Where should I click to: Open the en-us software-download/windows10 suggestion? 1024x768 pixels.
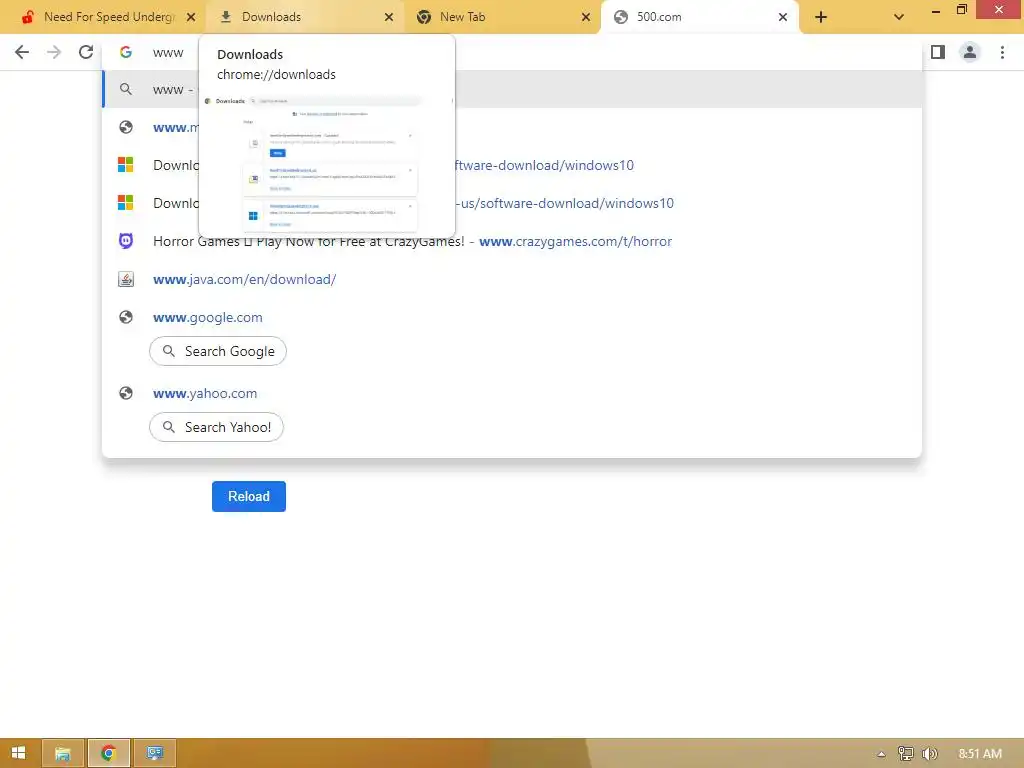pyautogui.click(x=512, y=203)
